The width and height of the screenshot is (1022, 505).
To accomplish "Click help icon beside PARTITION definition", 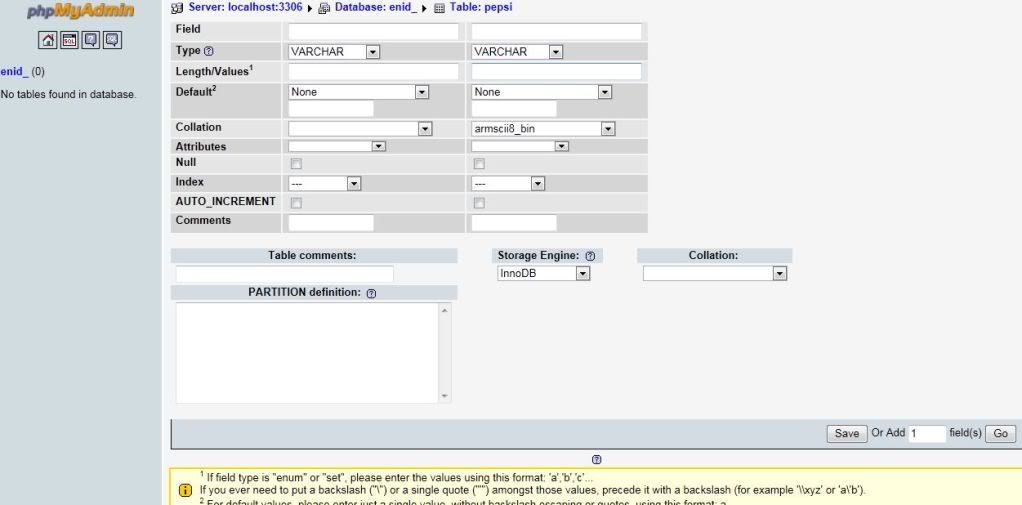I will 371,293.
